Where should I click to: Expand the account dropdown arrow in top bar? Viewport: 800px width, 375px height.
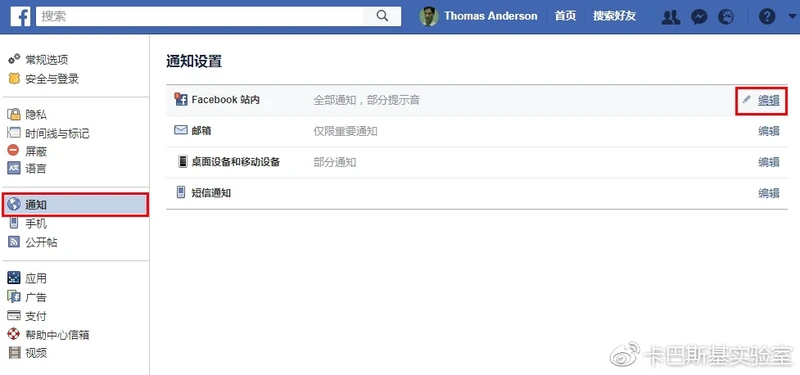coord(791,17)
